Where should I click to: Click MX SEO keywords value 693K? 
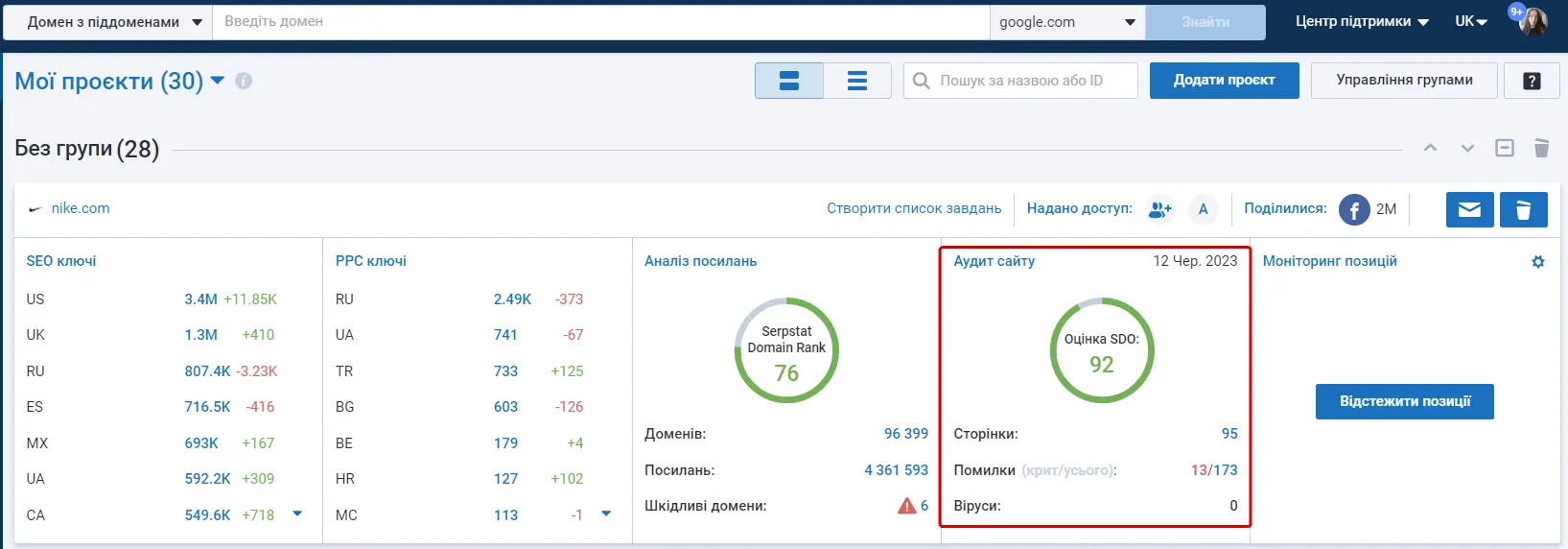click(x=201, y=443)
